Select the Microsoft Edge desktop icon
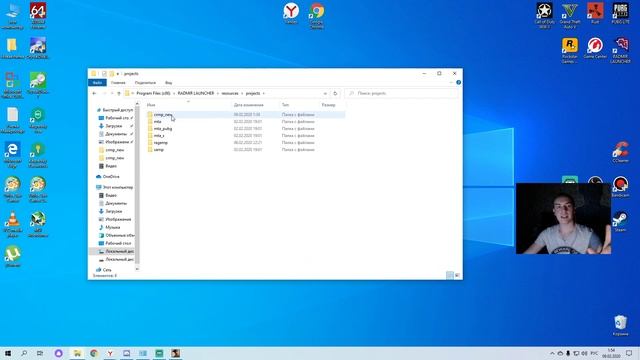 tap(12, 155)
